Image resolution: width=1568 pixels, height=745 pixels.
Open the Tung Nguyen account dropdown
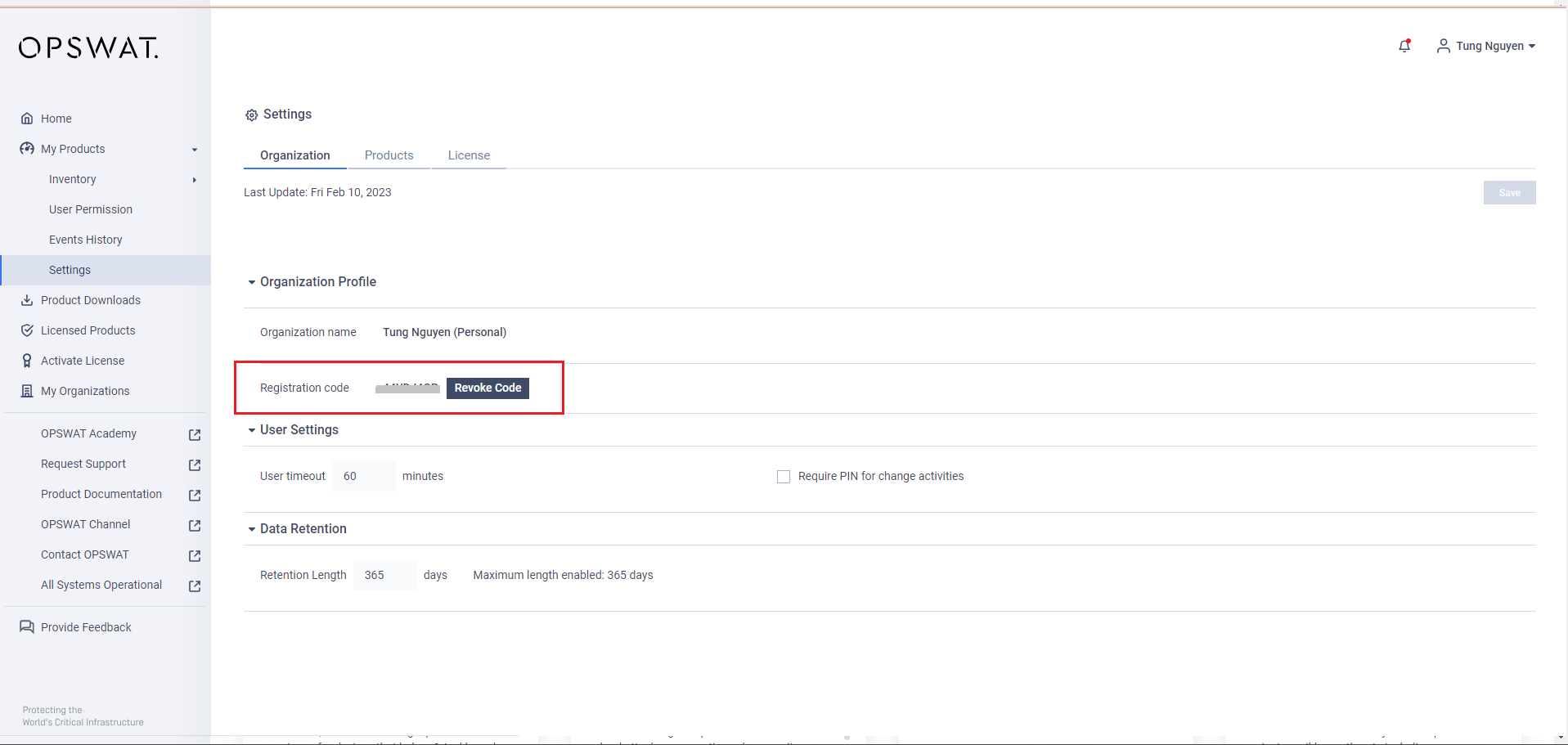(1486, 46)
